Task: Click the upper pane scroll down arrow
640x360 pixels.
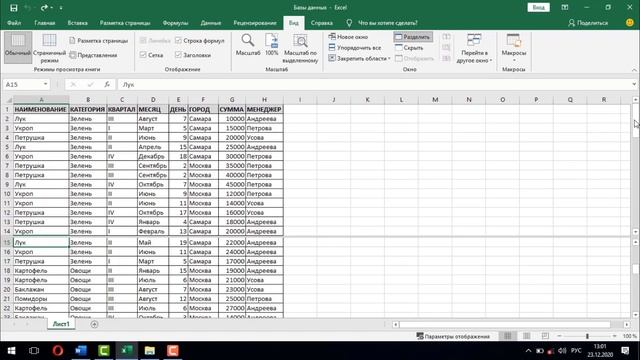Action: (636, 231)
